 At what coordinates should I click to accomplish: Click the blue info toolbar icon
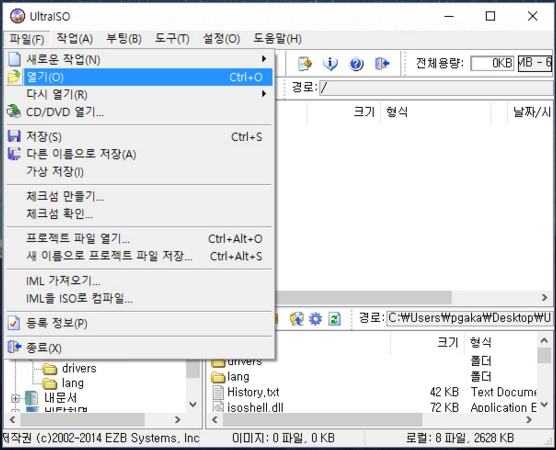click(330, 64)
